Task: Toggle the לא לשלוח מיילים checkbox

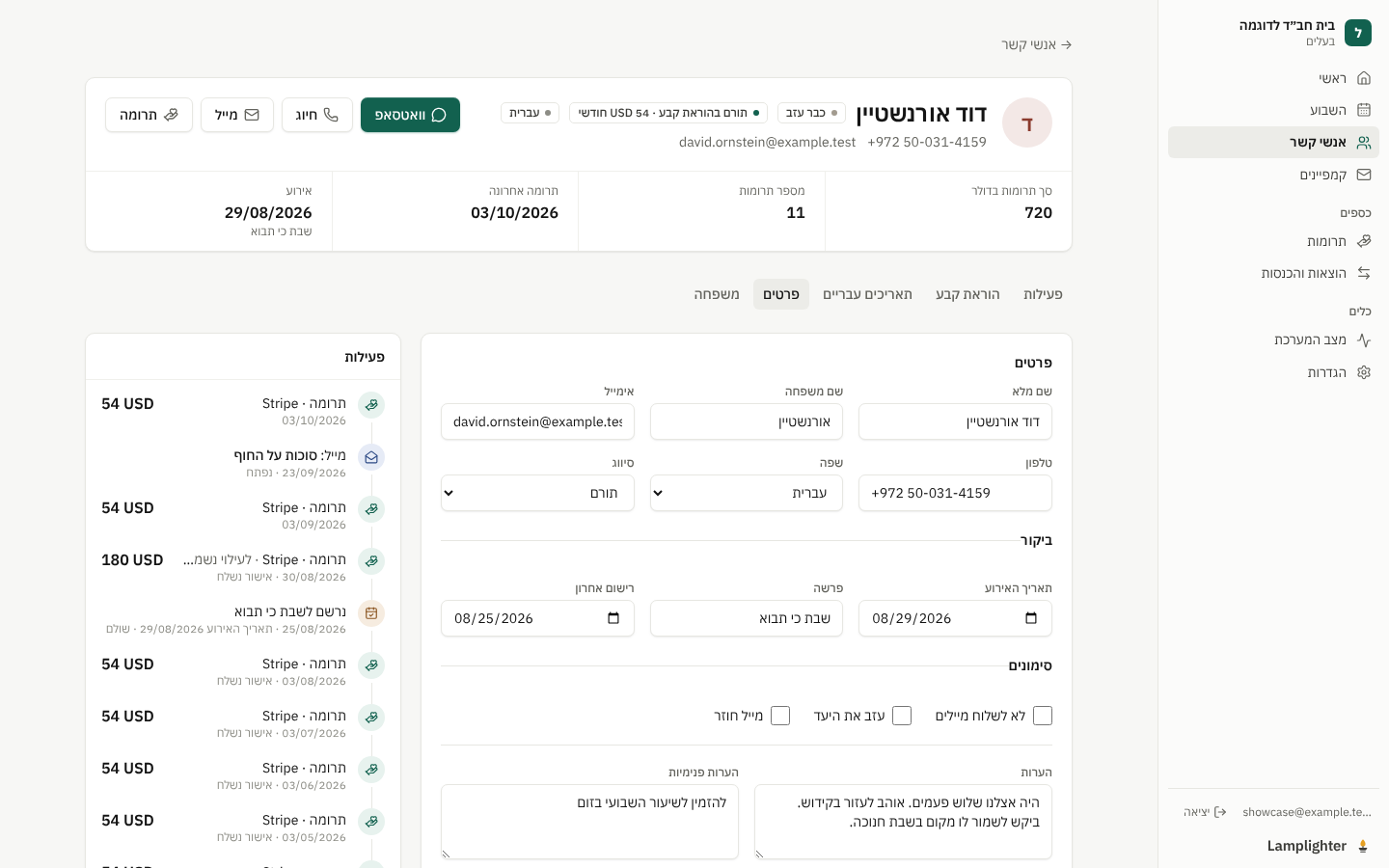Action: click(x=1043, y=716)
